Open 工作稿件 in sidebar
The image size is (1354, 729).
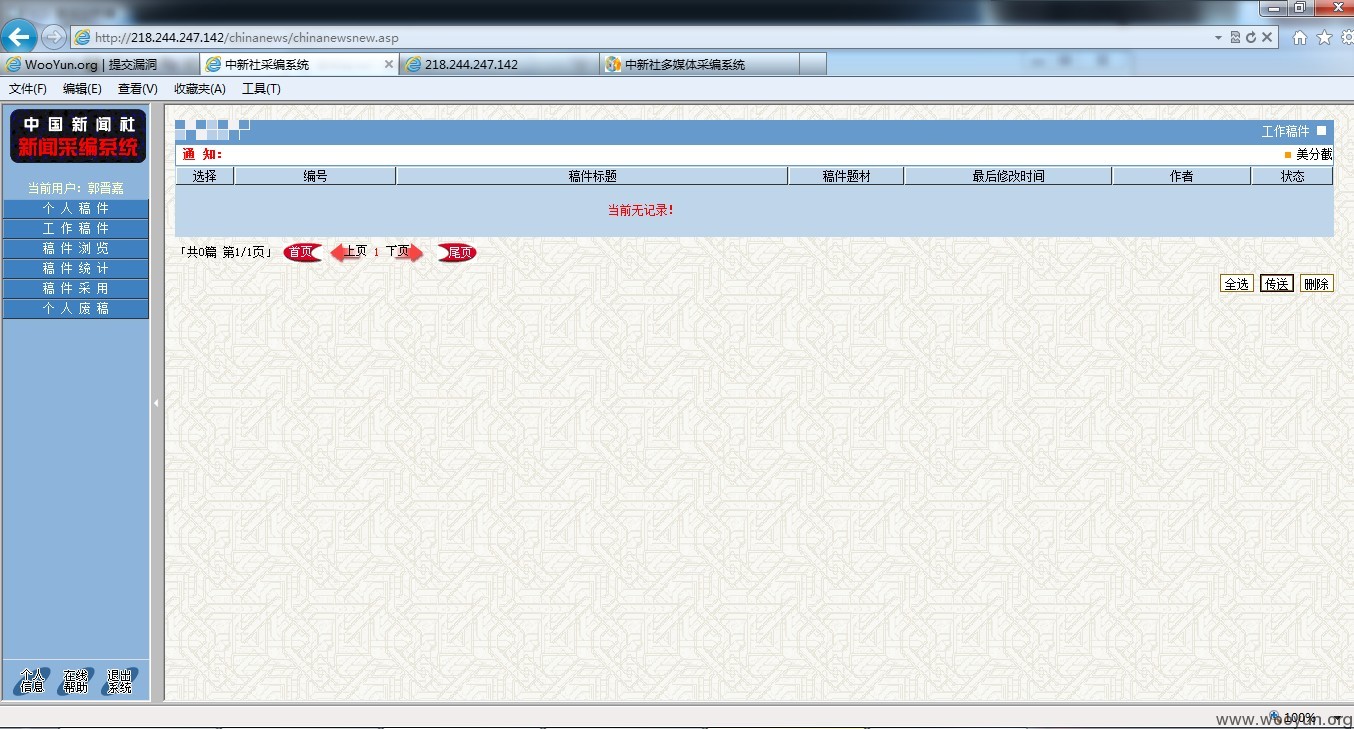pos(76,228)
